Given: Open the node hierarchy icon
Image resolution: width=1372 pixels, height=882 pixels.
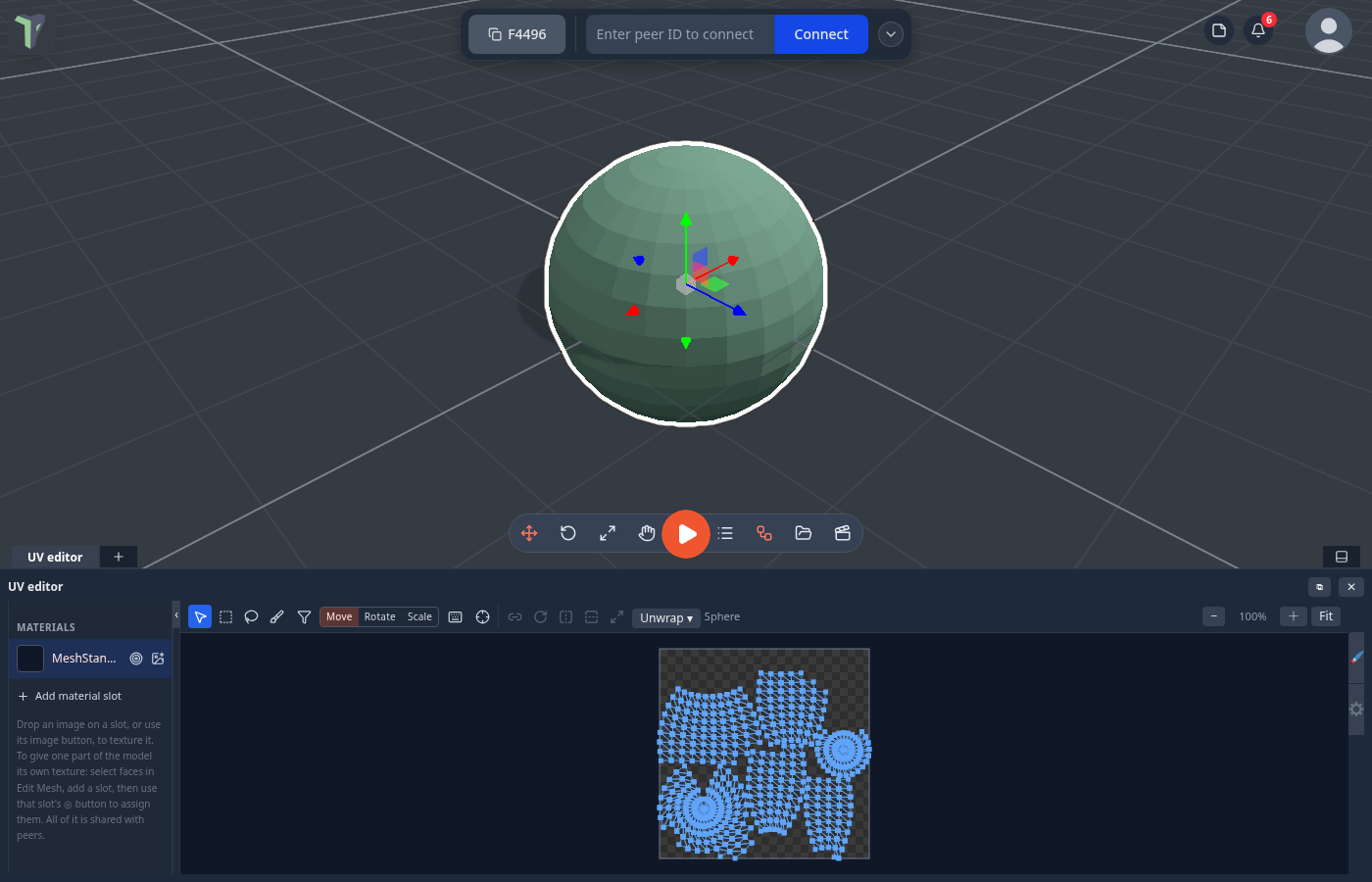Looking at the screenshot, I should (x=764, y=533).
